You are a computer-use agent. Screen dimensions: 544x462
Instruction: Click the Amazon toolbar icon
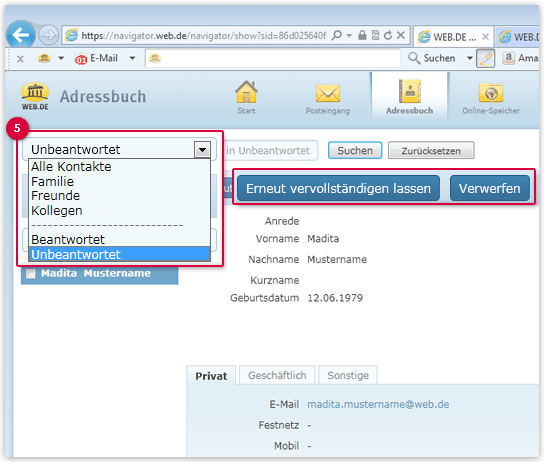point(508,58)
